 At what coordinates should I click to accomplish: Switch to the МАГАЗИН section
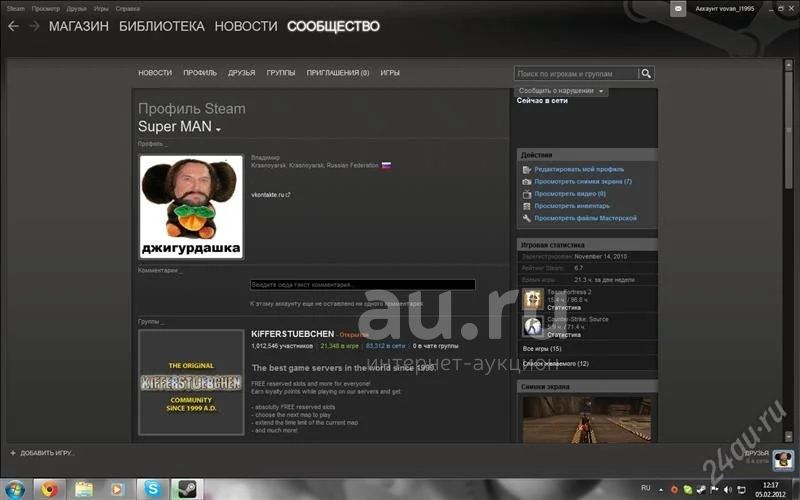79,26
